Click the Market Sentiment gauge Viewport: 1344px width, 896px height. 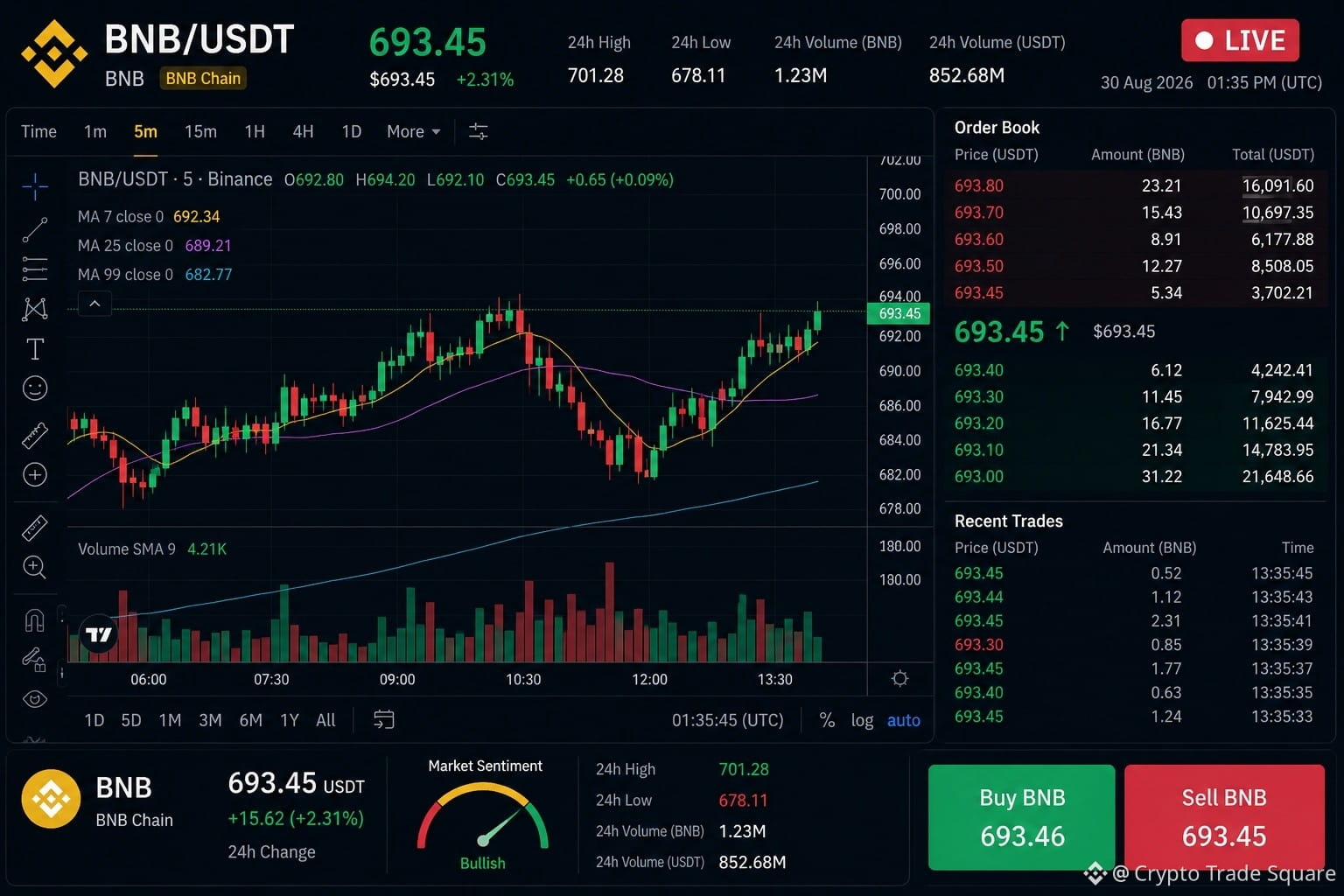coord(483,817)
